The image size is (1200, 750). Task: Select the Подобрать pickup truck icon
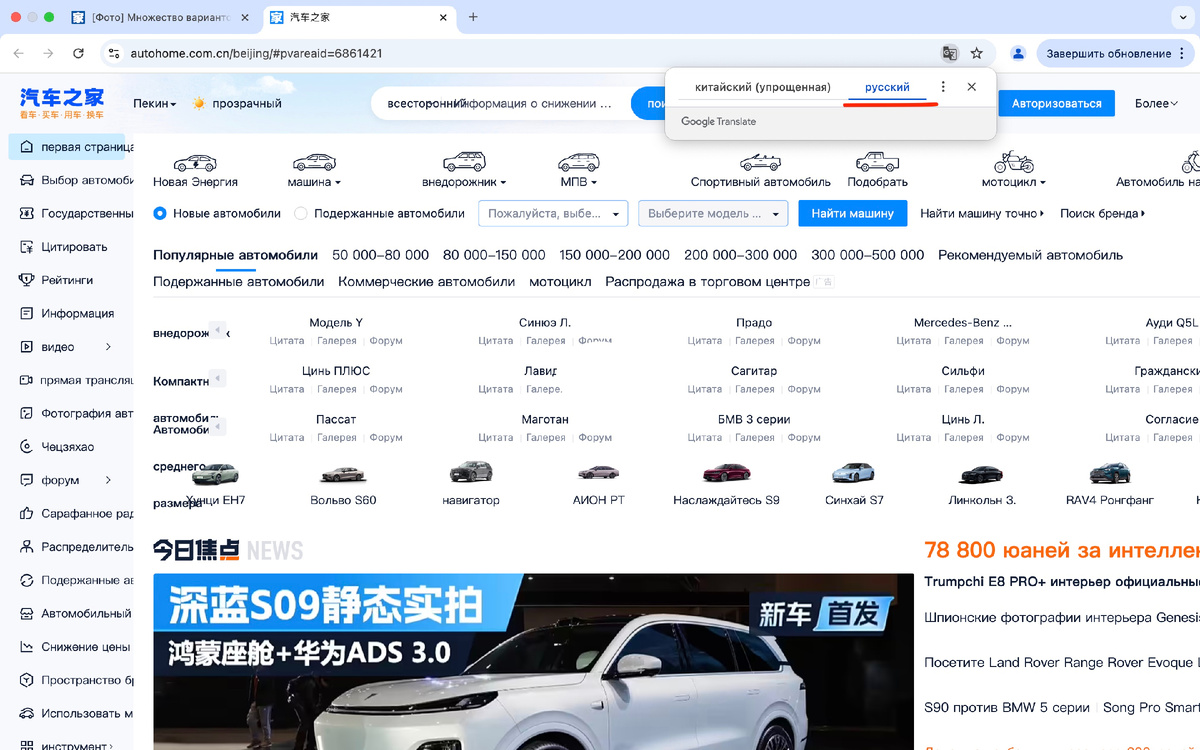(x=877, y=162)
